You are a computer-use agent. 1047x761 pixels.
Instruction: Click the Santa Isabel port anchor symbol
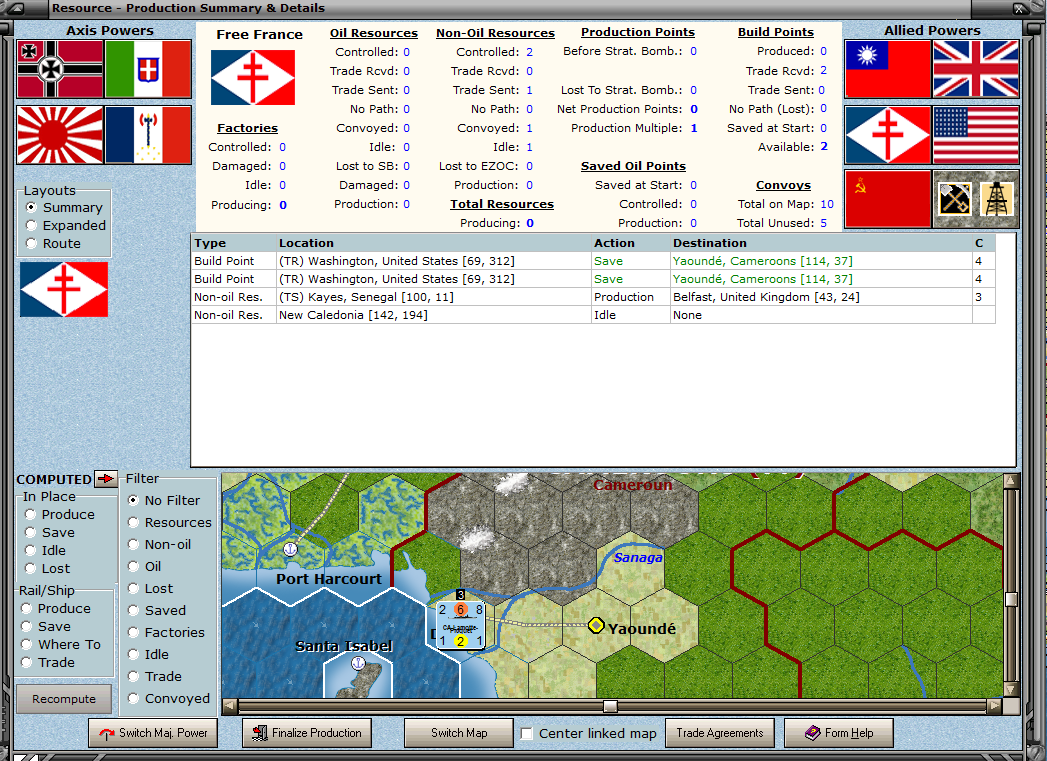coord(359,663)
